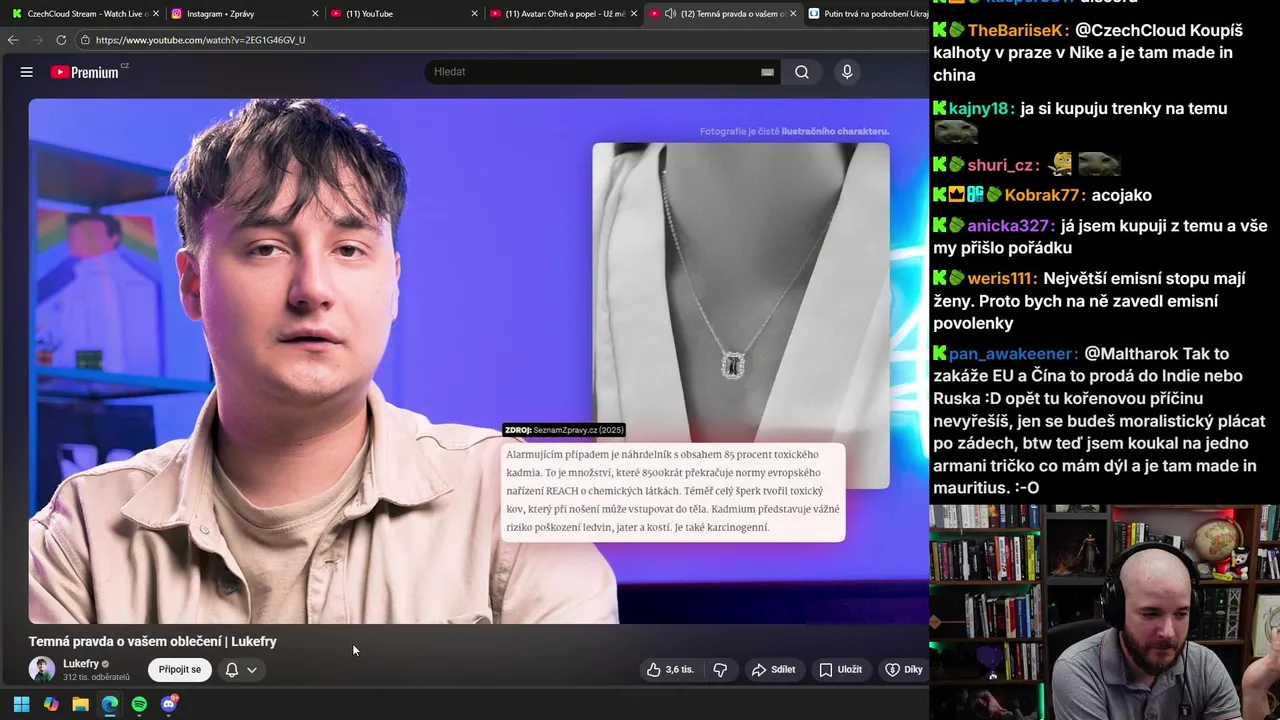Image resolution: width=1280 pixels, height=720 pixels.
Task: Click the video player to pause playback
Action: (x=478, y=360)
